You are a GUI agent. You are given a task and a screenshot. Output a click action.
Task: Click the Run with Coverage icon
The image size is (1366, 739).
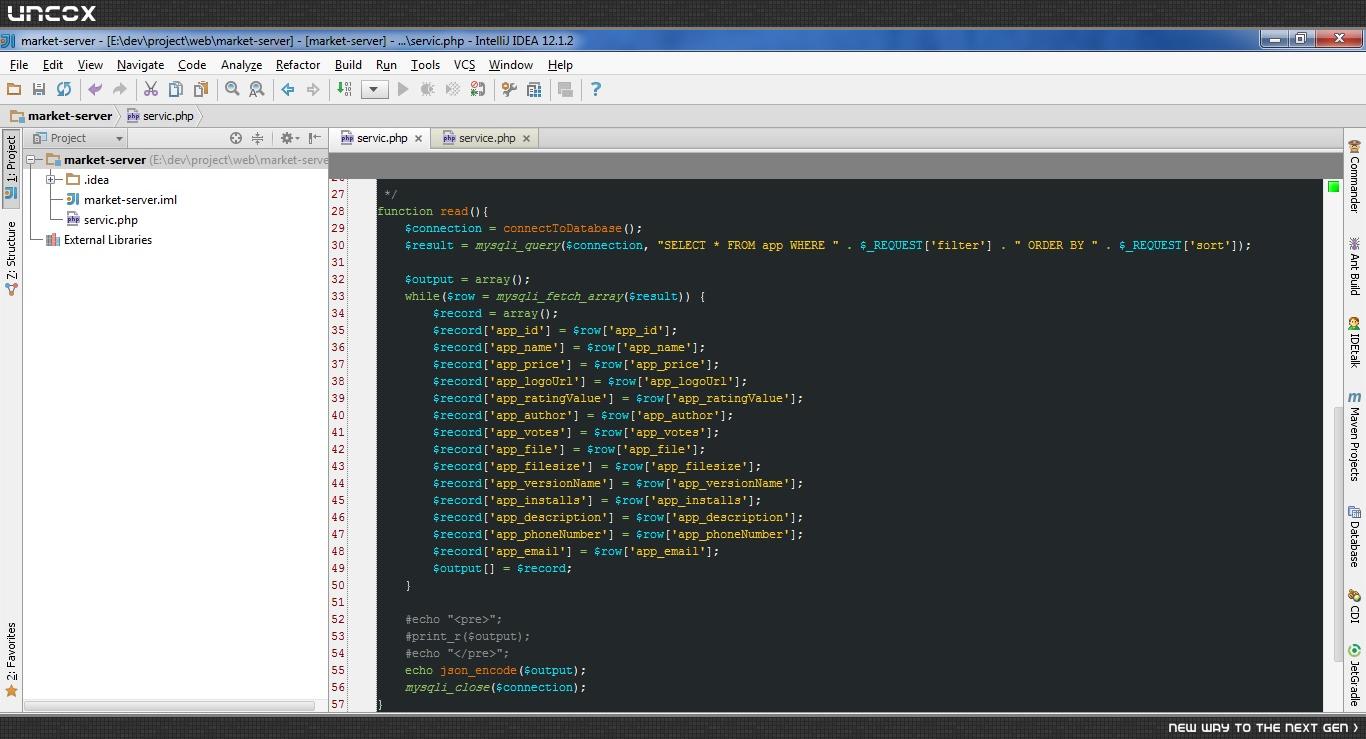tap(453, 89)
